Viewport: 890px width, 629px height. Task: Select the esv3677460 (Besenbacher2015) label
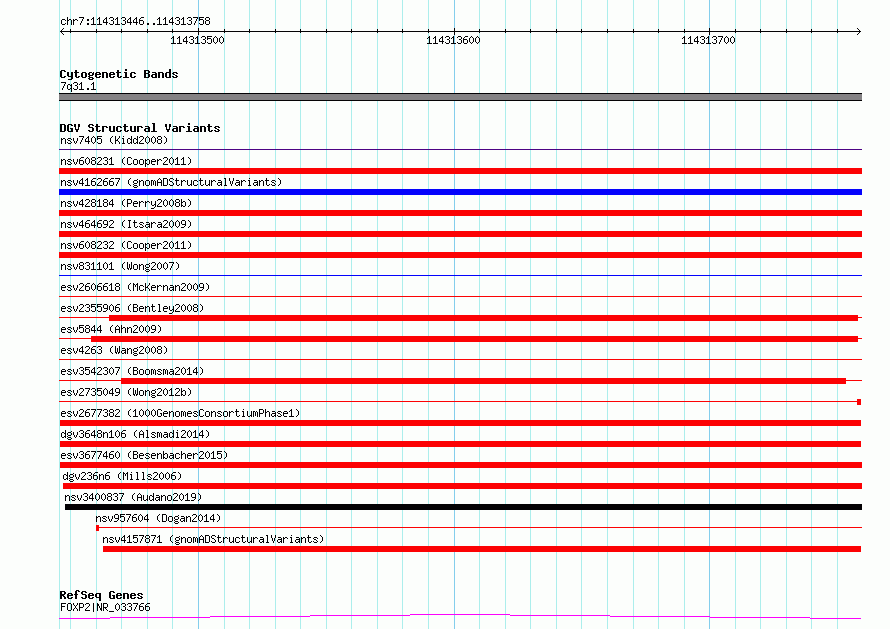[x=144, y=455]
